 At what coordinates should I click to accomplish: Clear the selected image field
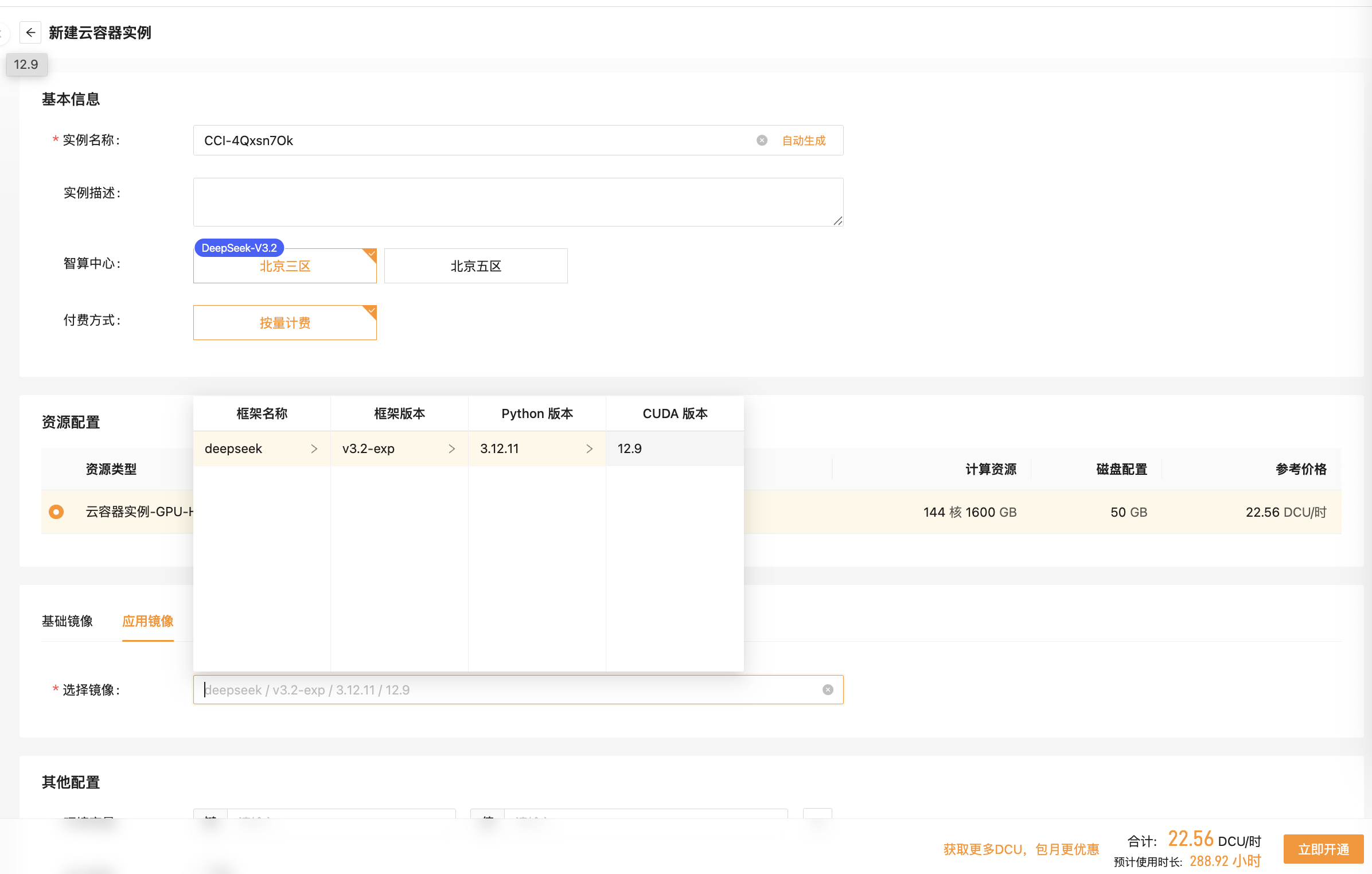coord(828,690)
